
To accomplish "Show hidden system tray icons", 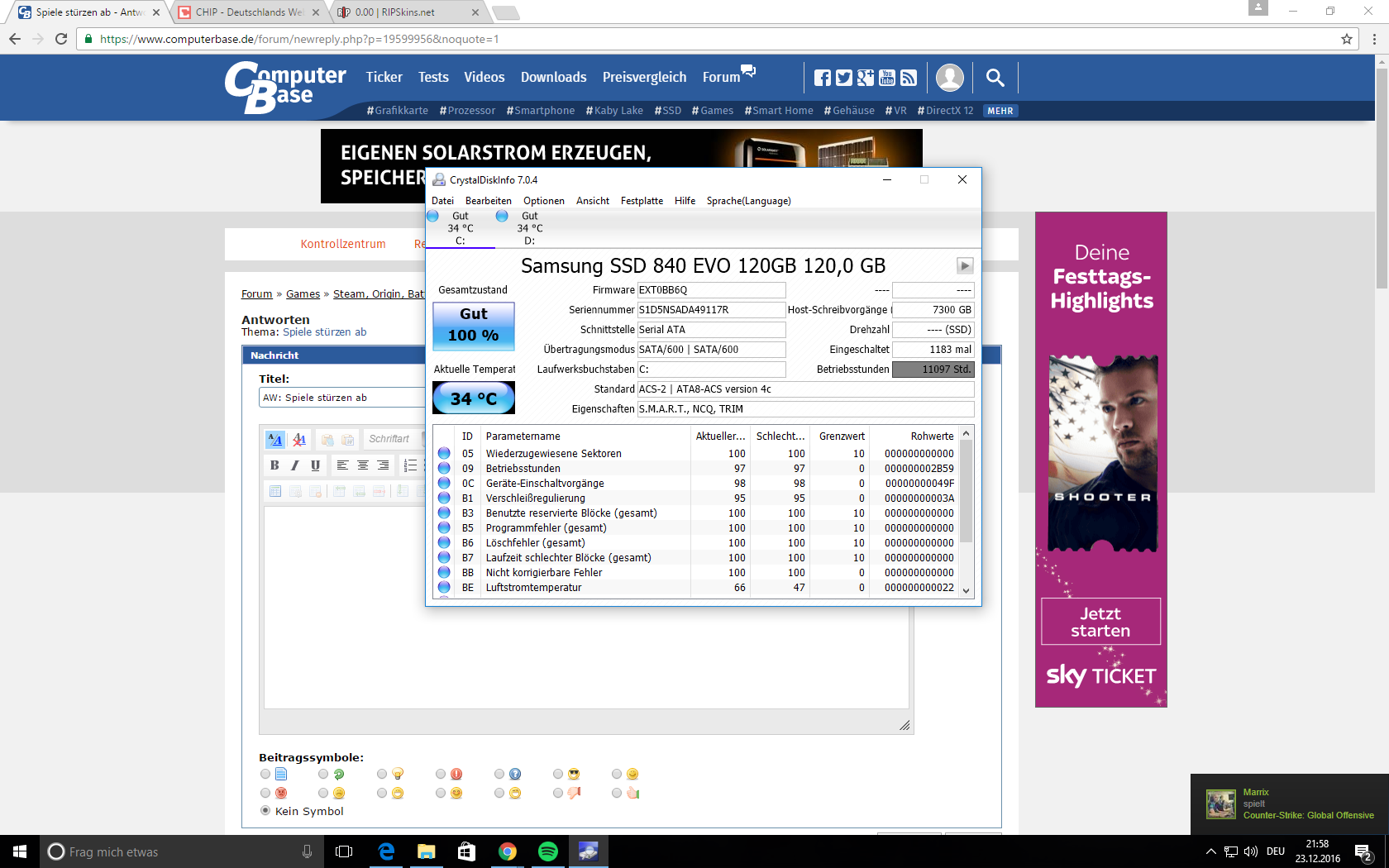I will [x=1210, y=851].
